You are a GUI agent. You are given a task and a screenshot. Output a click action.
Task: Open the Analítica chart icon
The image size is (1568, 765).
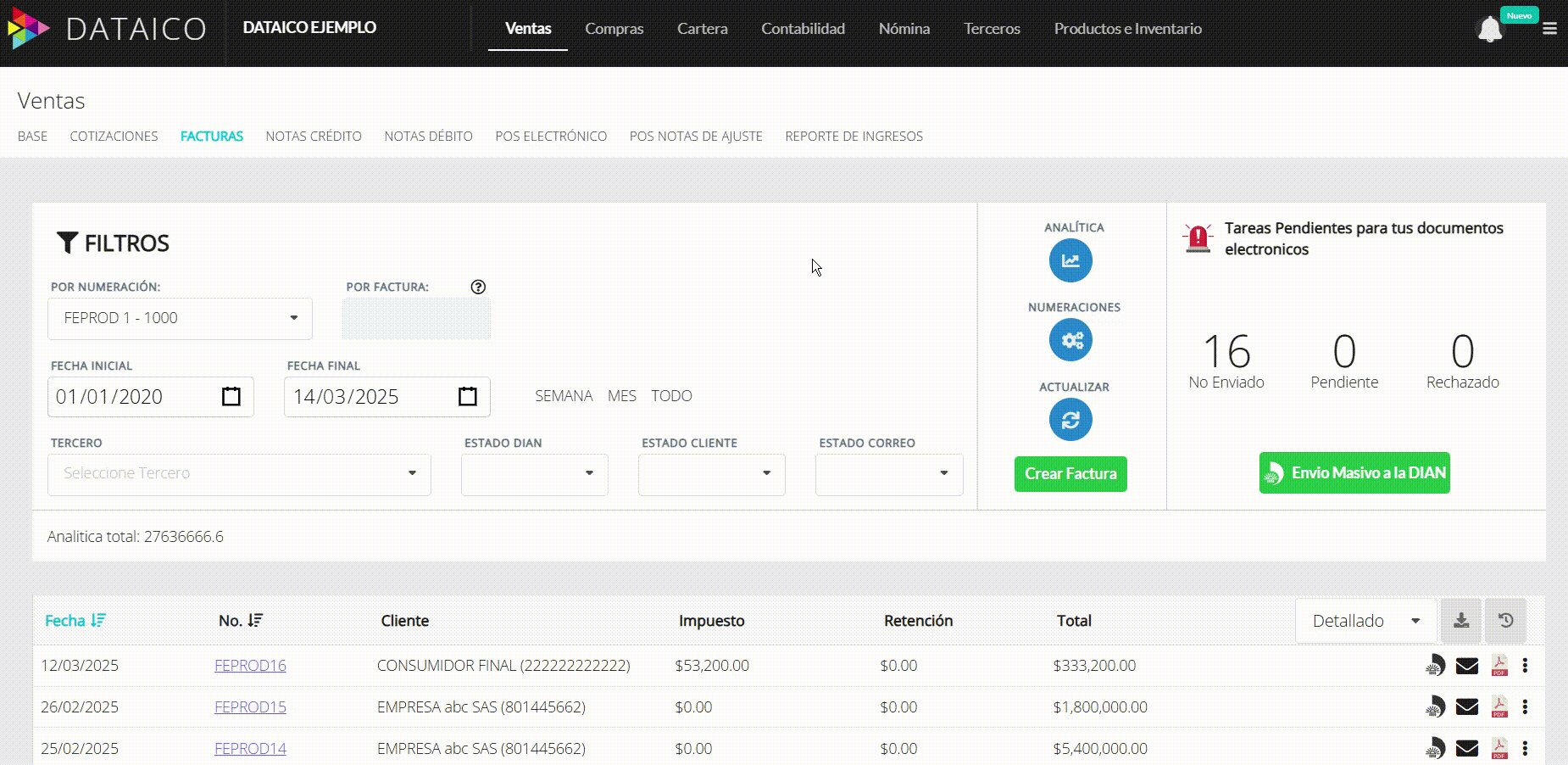[1070, 260]
